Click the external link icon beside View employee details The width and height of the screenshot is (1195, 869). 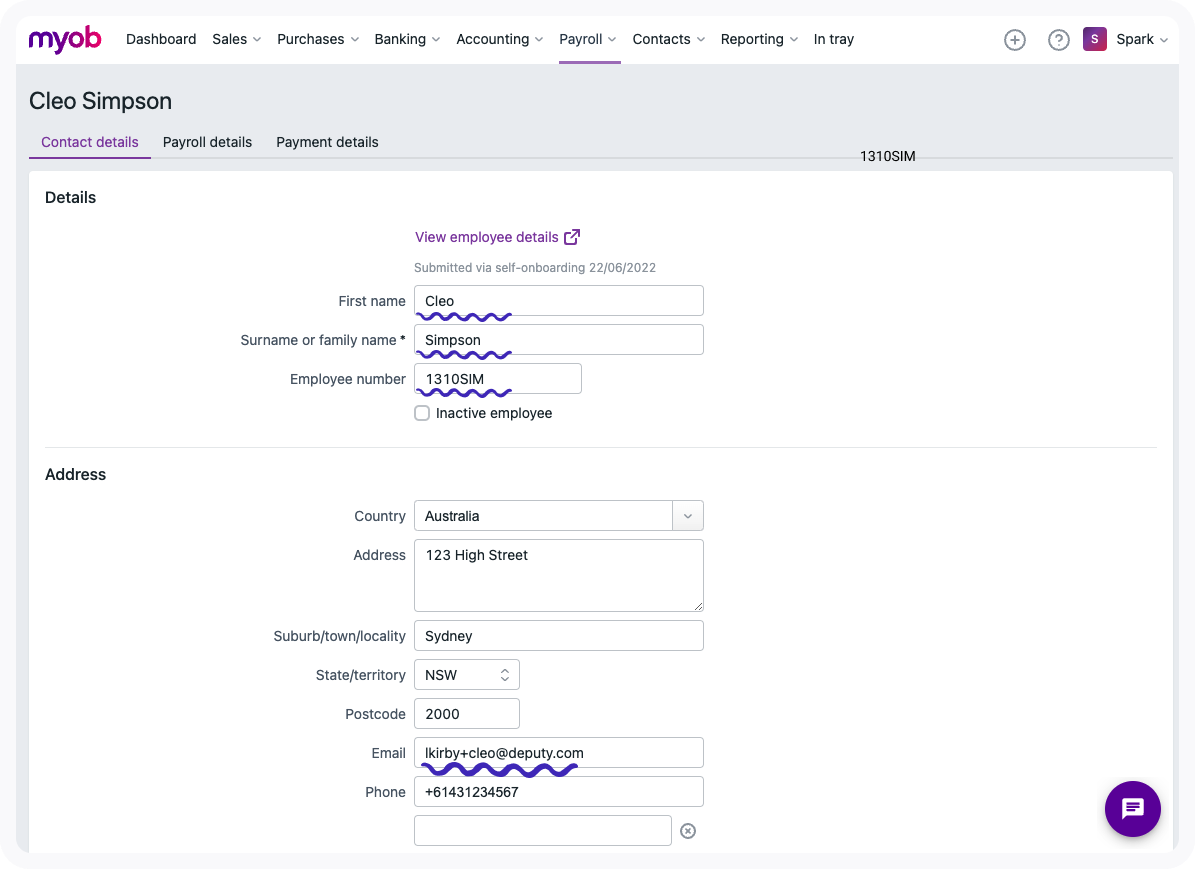click(572, 236)
